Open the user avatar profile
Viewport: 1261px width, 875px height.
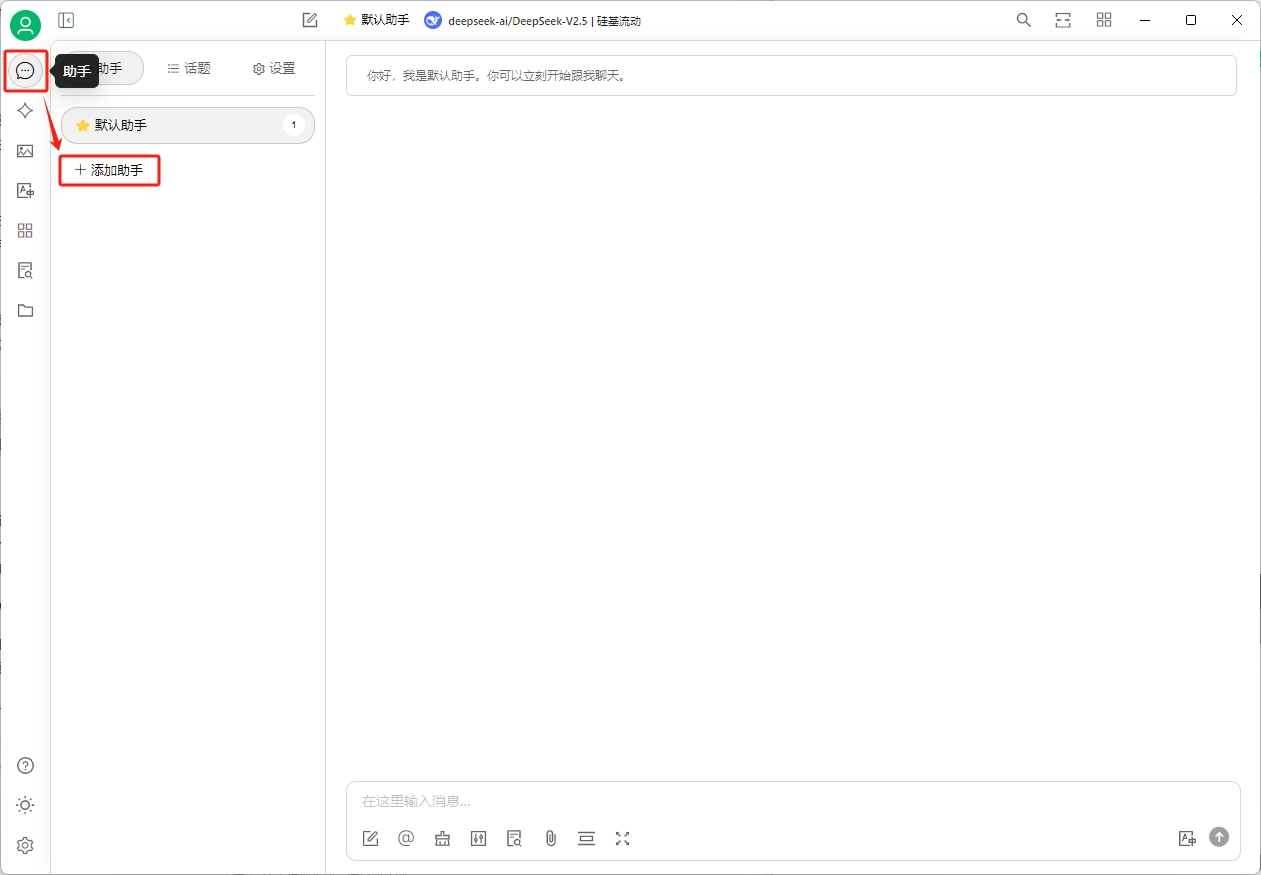(x=25, y=24)
